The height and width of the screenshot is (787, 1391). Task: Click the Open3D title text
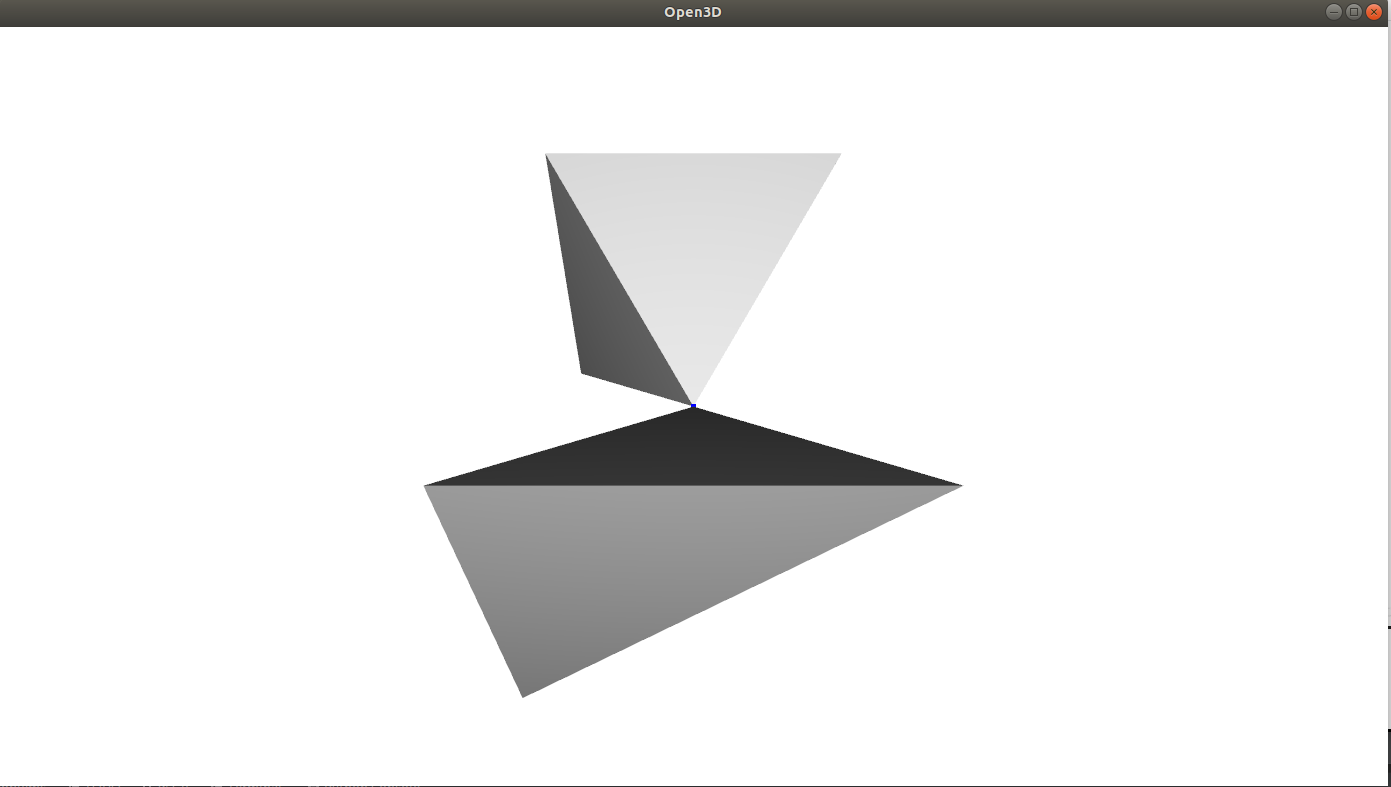pyautogui.click(x=693, y=12)
